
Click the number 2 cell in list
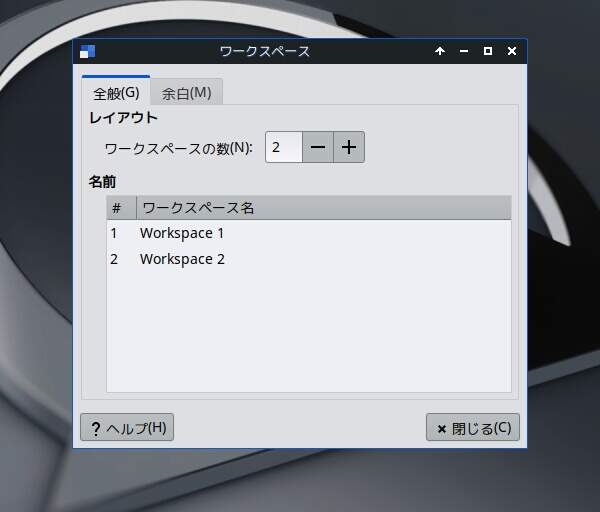114,259
